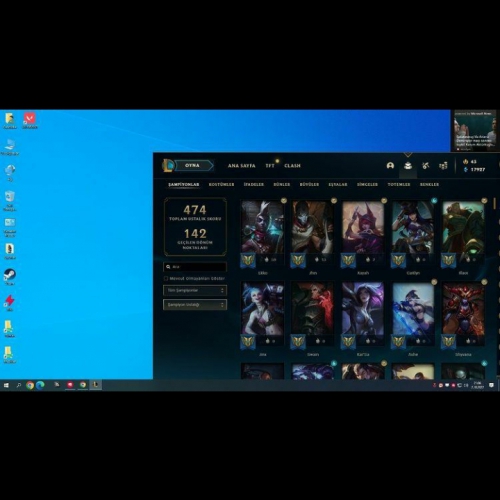Open the profile icon in top navigation
Image resolution: width=500 pixels, height=500 pixels.
pos(390,165)
